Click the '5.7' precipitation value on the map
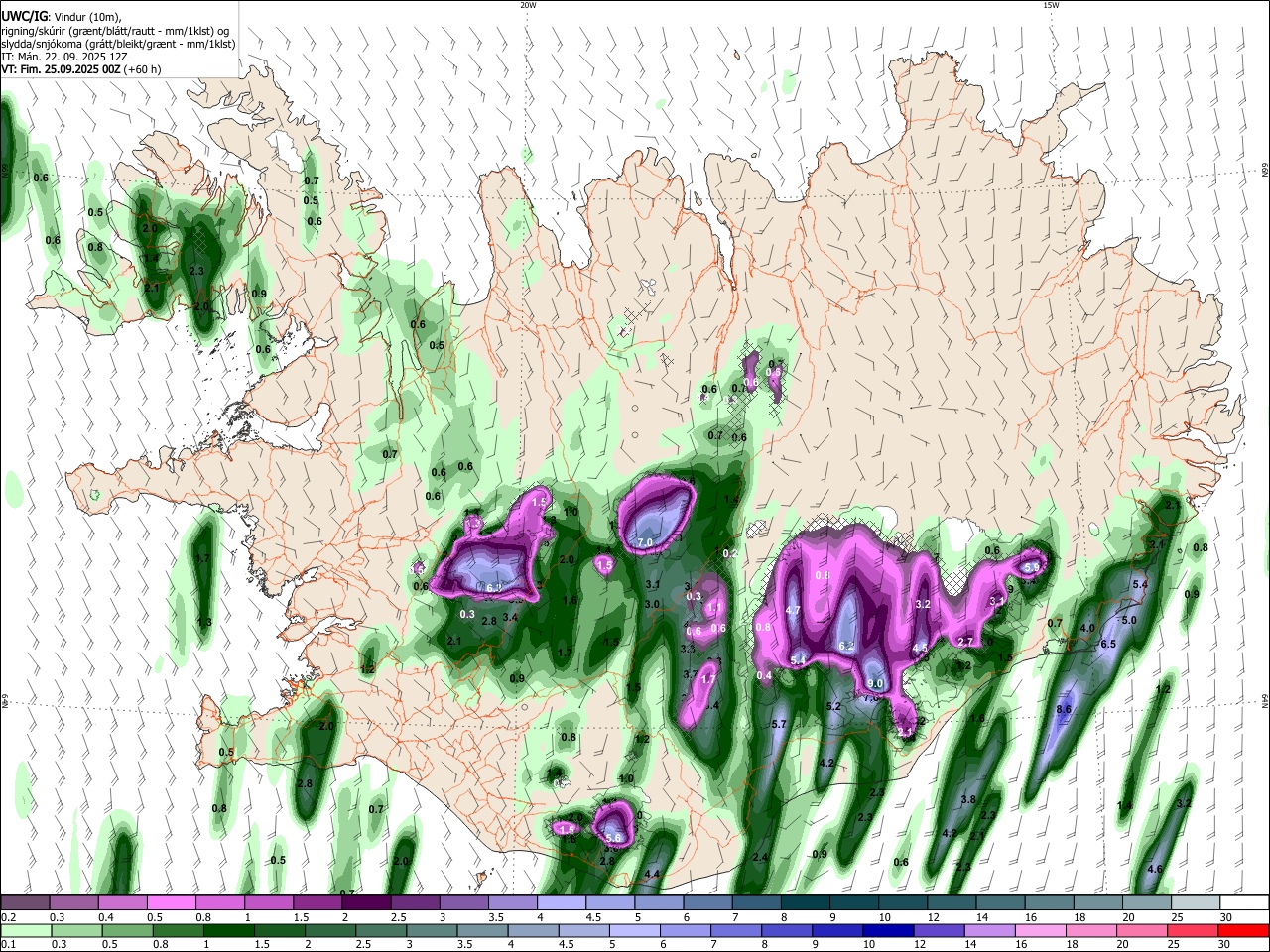 coord(779,725)
